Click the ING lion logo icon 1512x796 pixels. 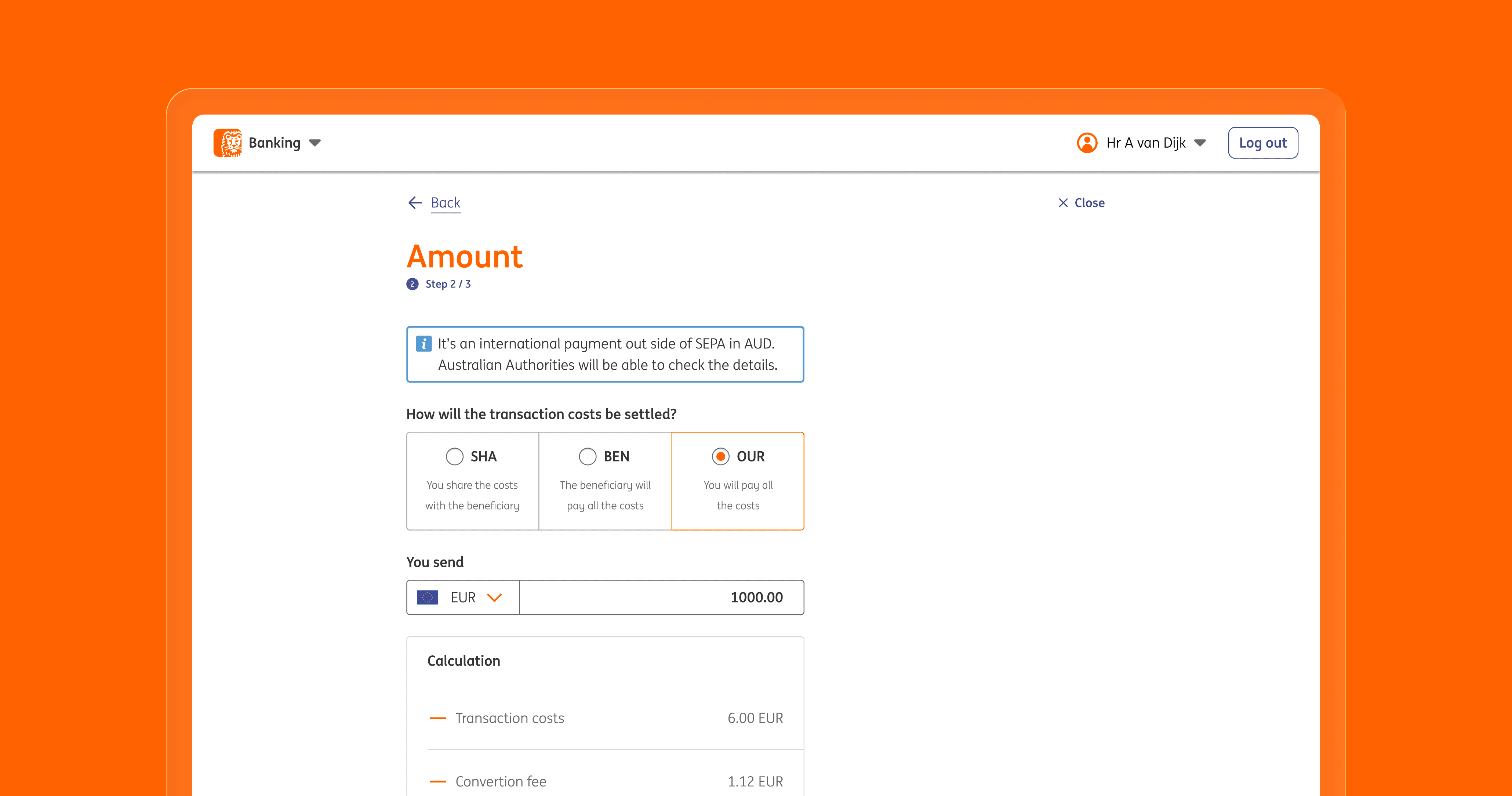click(x=228, y=143)
